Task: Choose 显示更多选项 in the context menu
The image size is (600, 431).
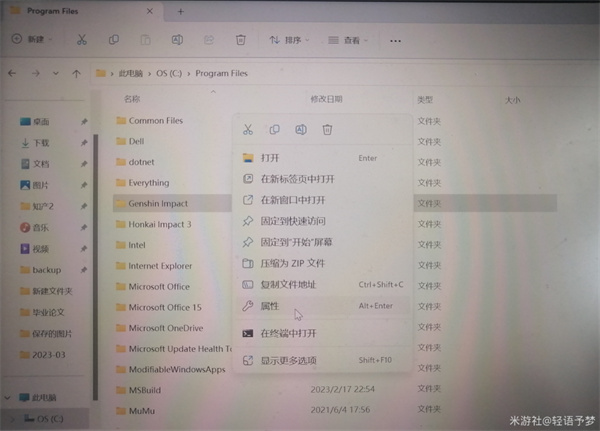Action: [x=322, y=360]
